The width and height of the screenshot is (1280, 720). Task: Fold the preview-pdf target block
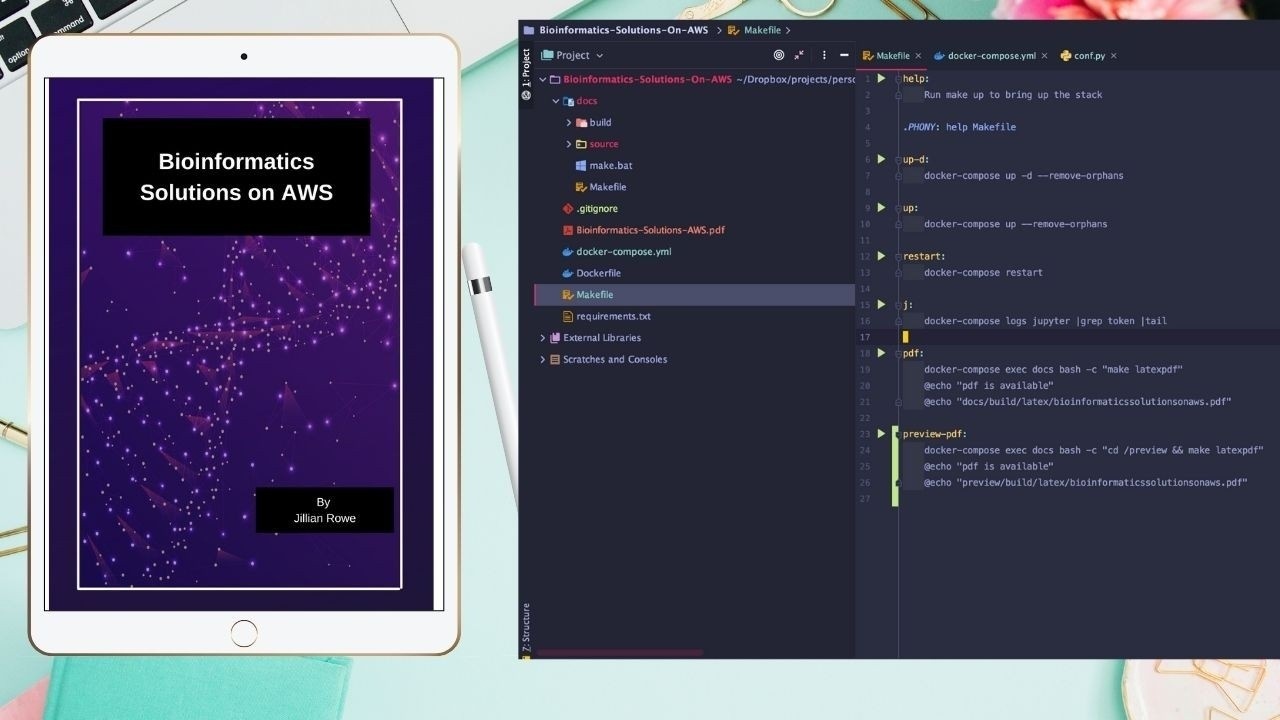(x=898, y=434)
